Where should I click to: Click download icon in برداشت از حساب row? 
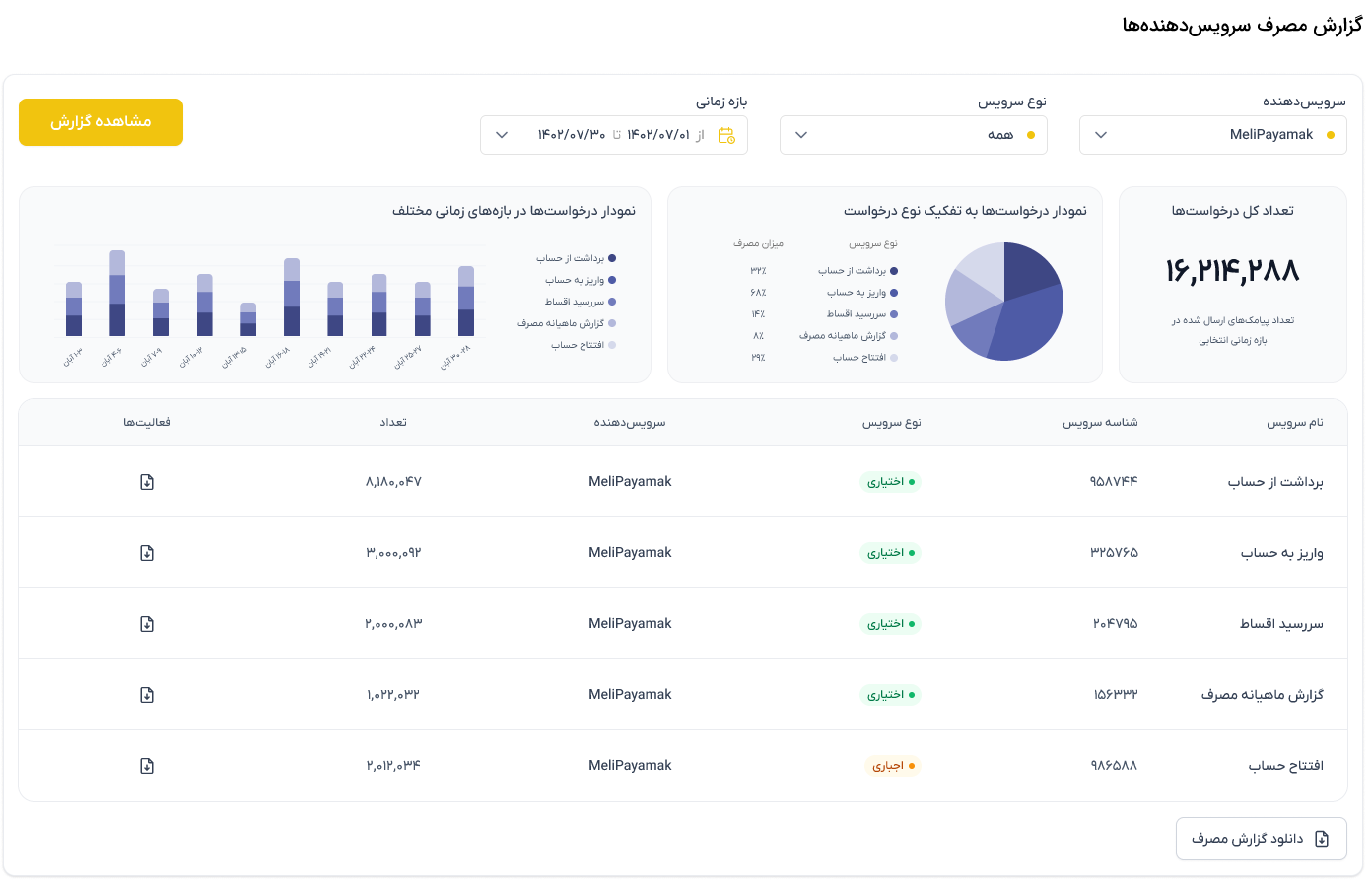click(x=147, y=482)
